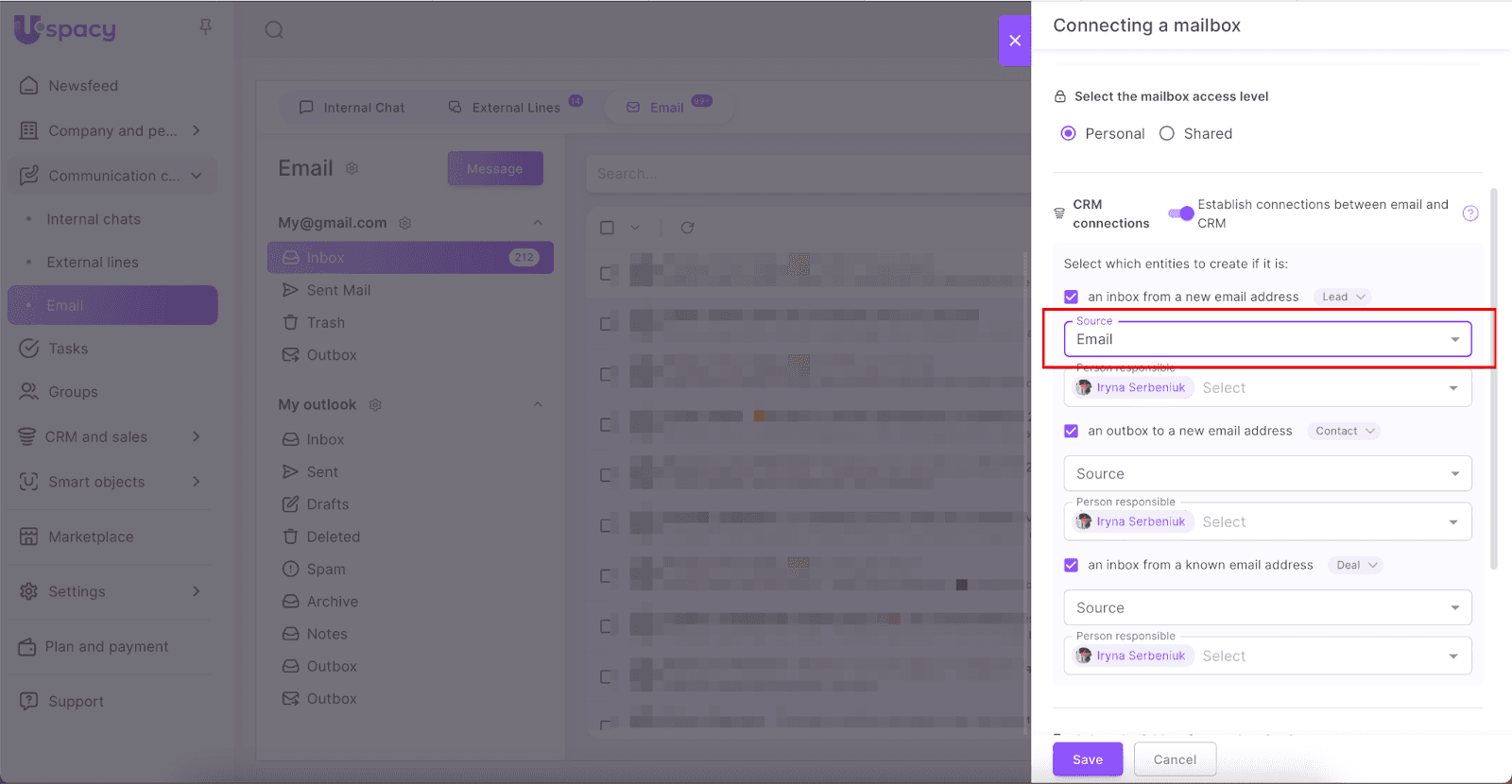Viewport: 1512px width, 784px height.
Task: Click the search magnifier icon
Action: pyautogui.click(x=274, y=30)
